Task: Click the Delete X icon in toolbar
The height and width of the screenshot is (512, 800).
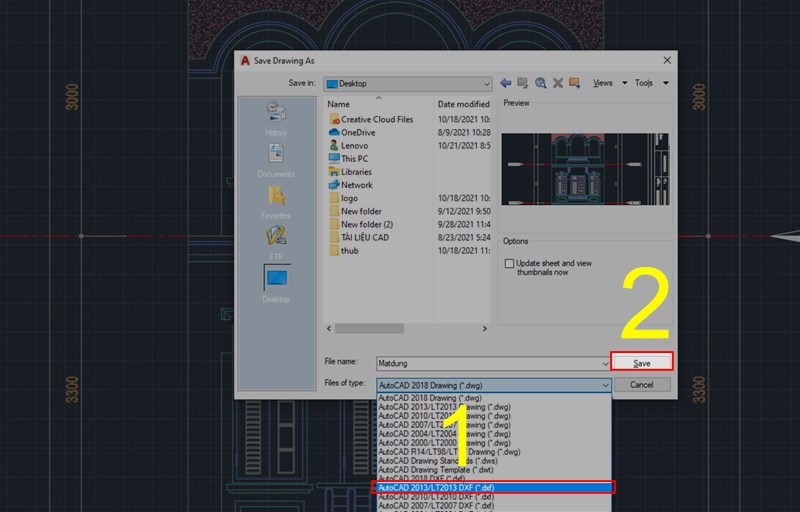Action: (x=558, y=83)
